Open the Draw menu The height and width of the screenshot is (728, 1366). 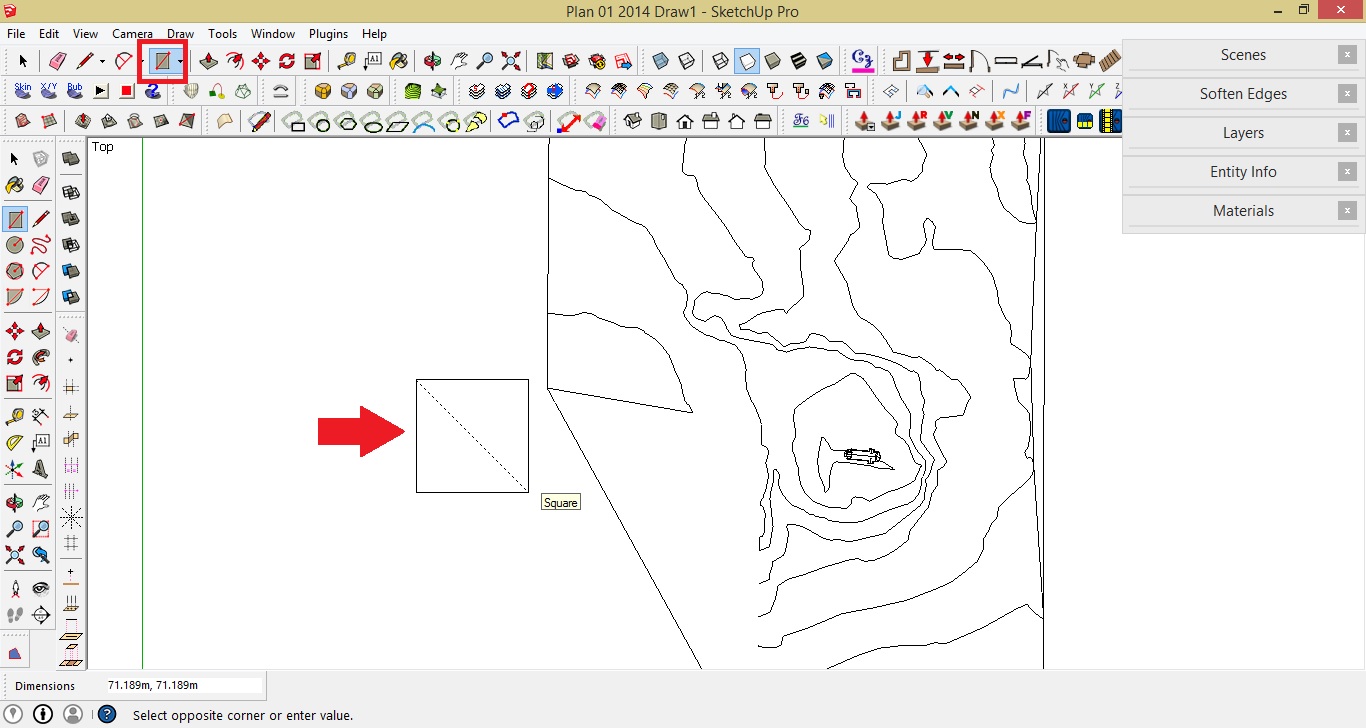coord(181,33)
